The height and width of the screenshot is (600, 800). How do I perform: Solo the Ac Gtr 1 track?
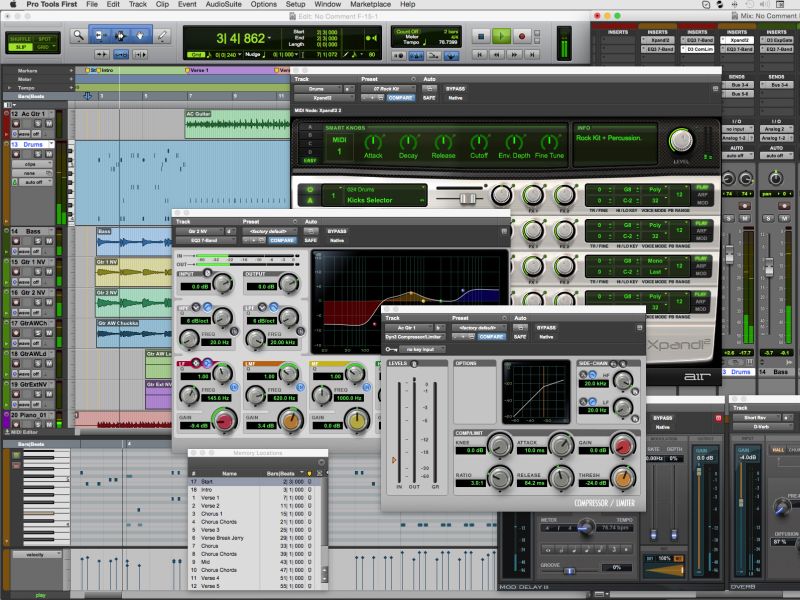[38, 123]
